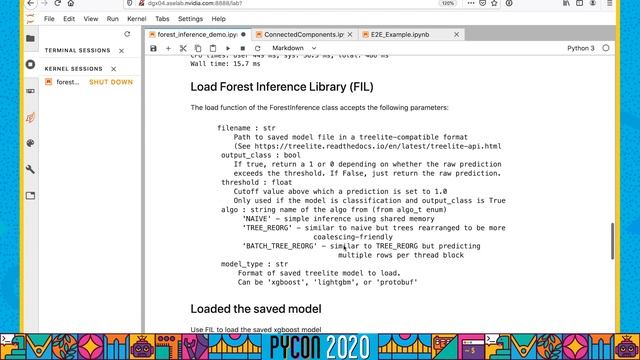
Task: Refresh the running sessions list
Action: click(127, 34)
